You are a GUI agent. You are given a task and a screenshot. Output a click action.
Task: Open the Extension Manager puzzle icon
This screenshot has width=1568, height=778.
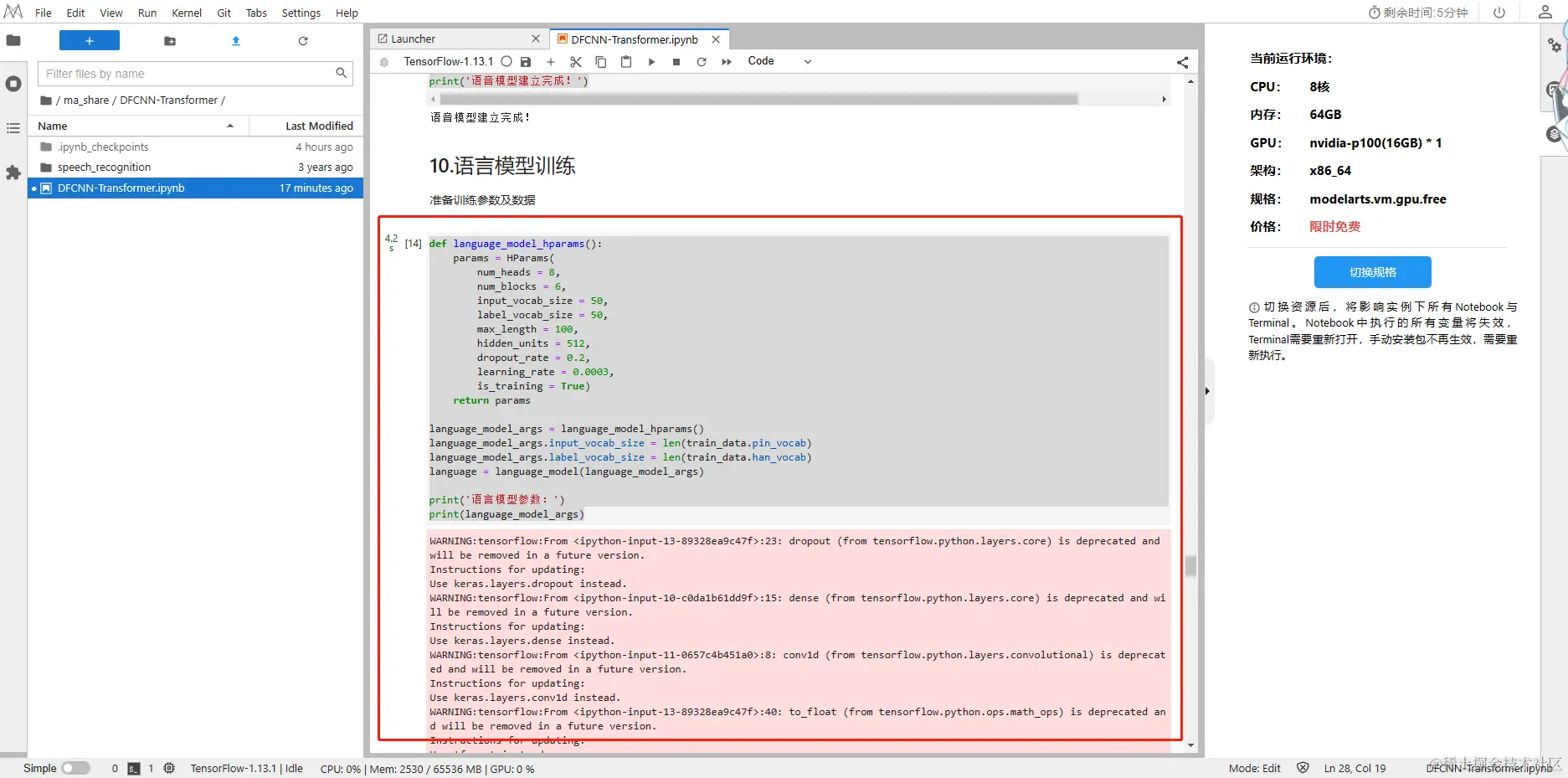13,173
